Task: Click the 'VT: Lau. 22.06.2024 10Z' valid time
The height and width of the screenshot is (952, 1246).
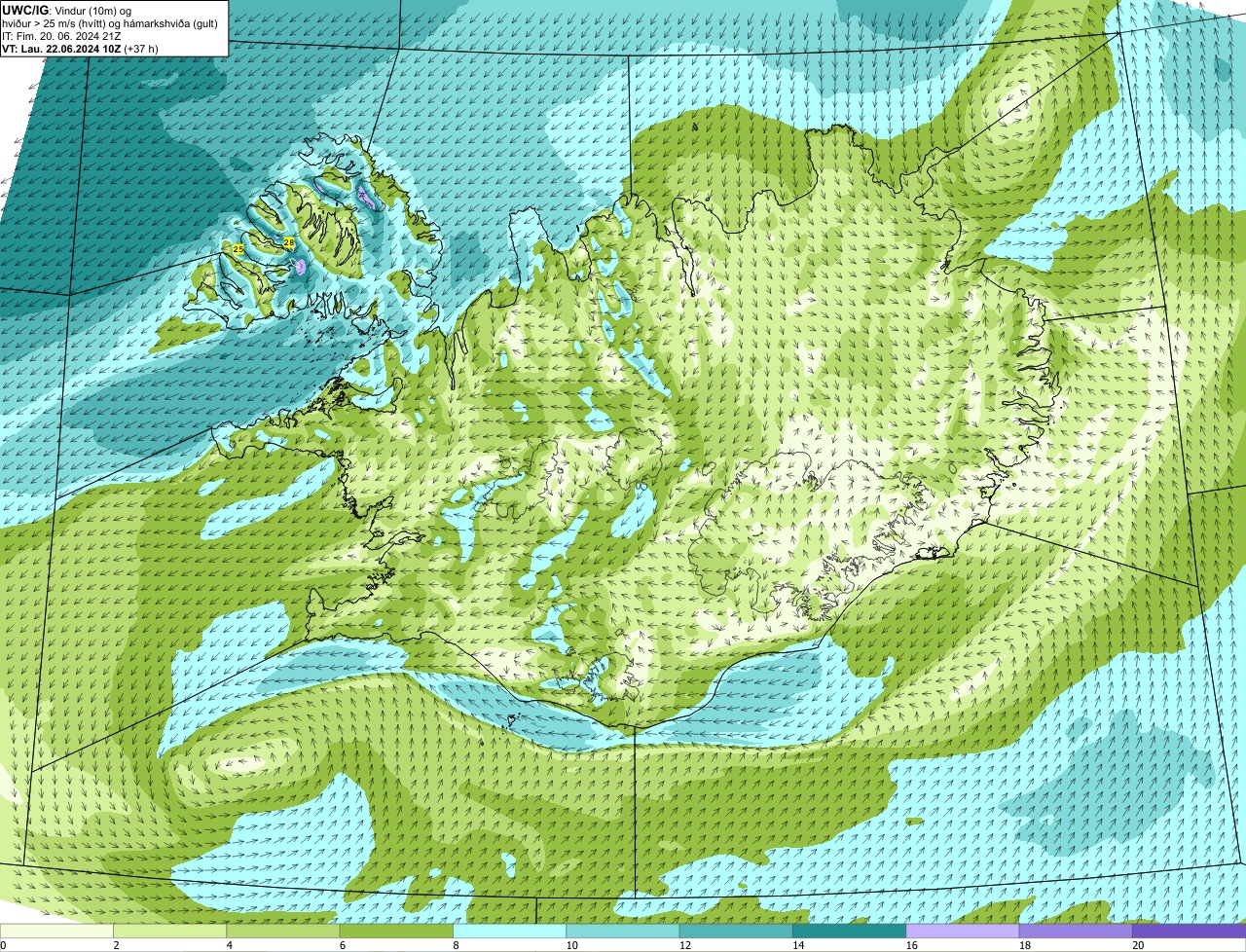Action: tap(60, 48)
